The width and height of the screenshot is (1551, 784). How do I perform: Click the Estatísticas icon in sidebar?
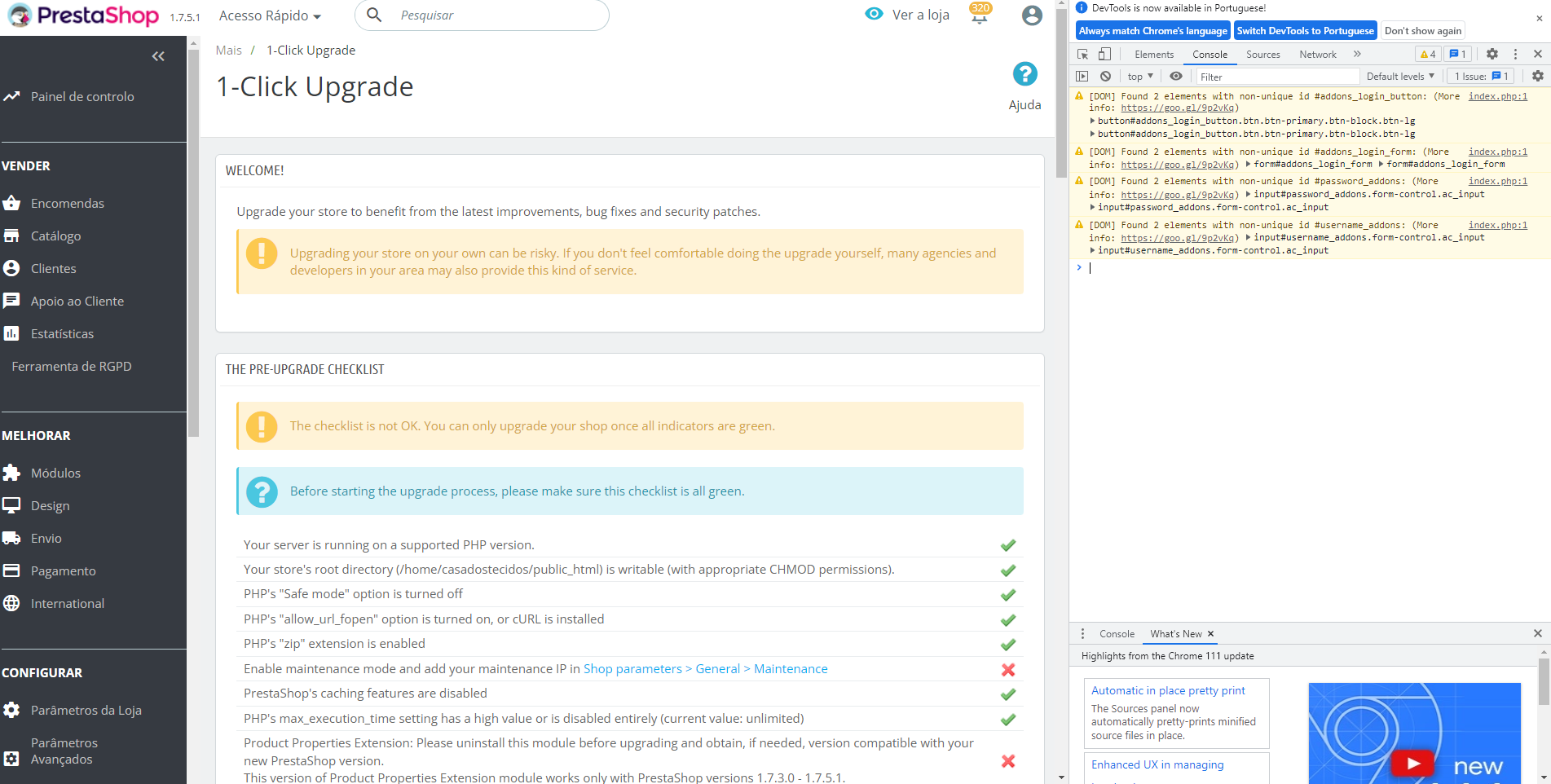click(12, 333)
